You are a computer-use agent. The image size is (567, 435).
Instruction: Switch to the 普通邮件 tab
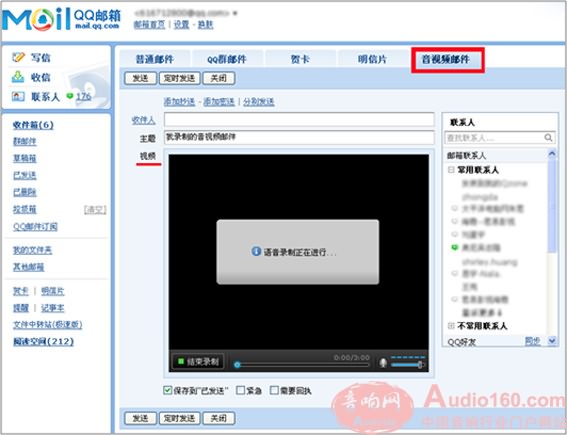click(x=155, y=59)
